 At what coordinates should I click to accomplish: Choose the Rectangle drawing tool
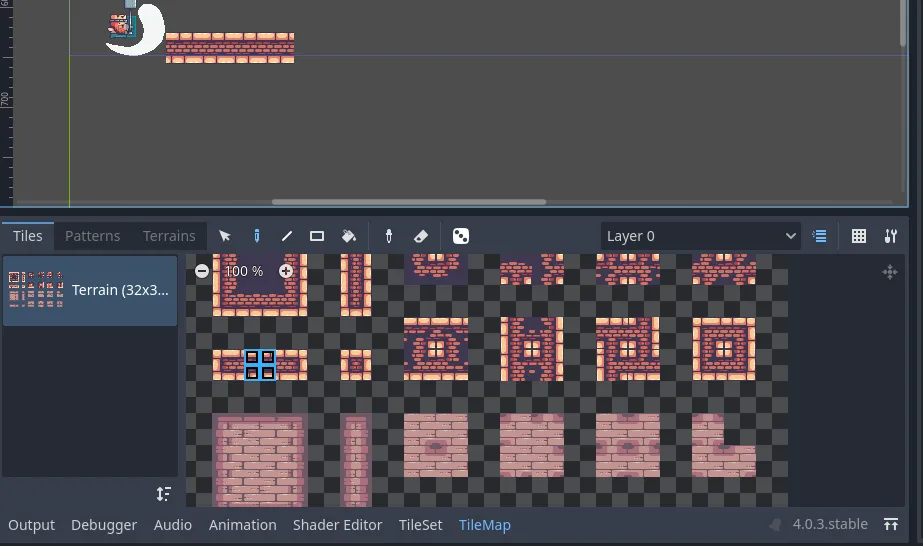coord(317,236)
